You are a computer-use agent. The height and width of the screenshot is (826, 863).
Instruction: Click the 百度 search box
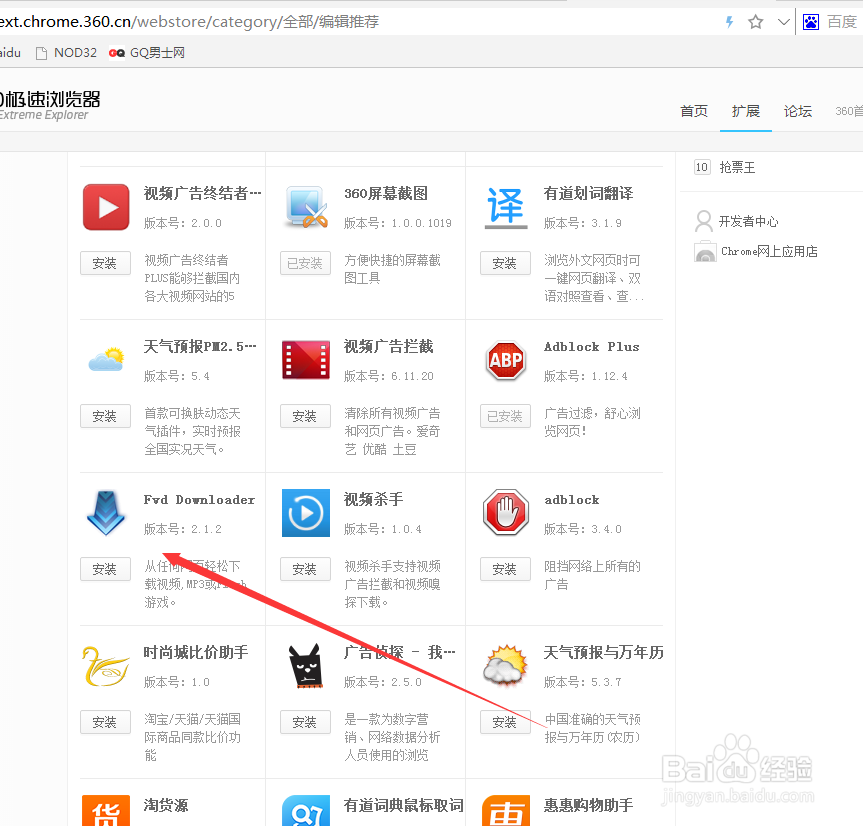(x=842, y=22)
